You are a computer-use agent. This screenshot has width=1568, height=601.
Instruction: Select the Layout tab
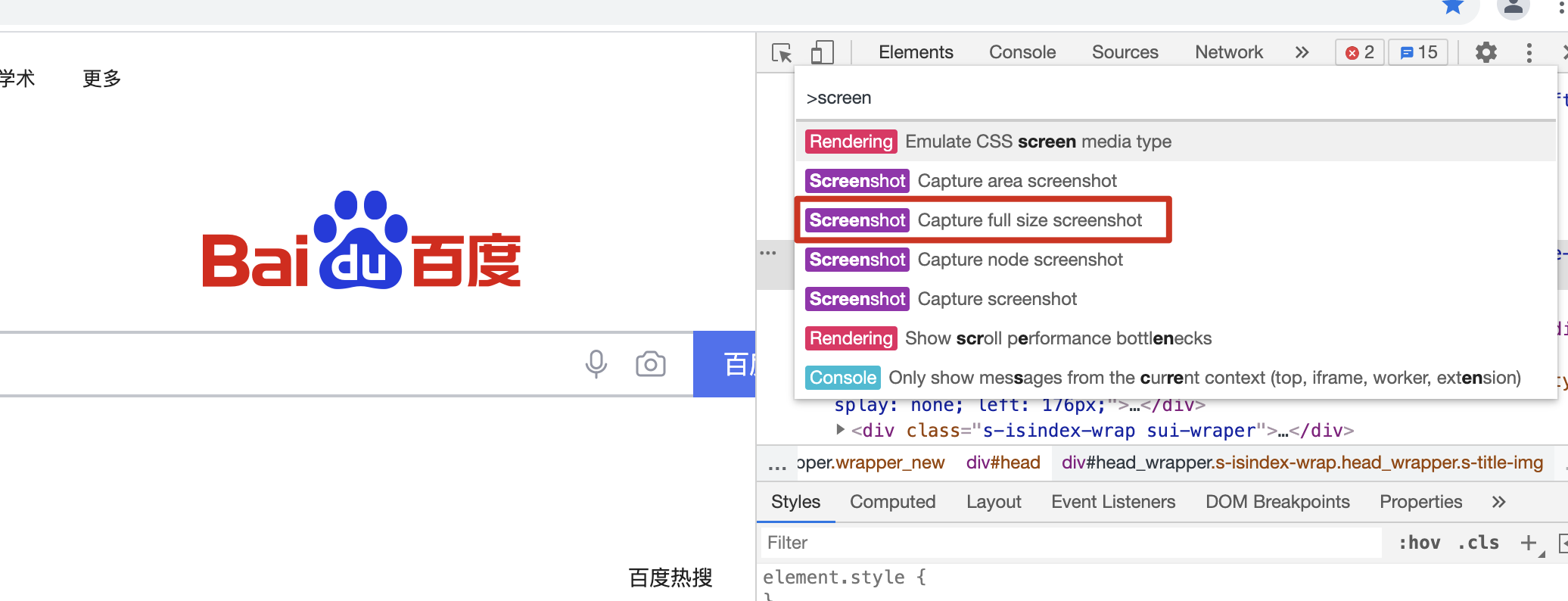994,502
